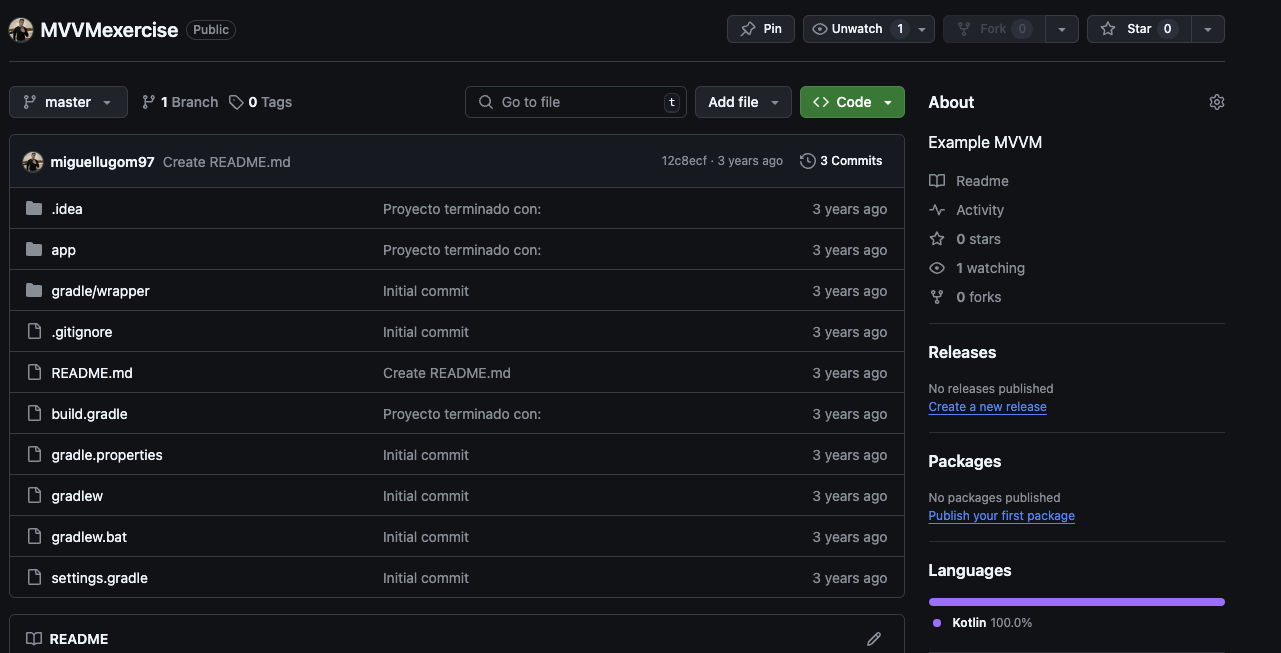
Task: Open repository settings gear in About
Action: (1217, 102)
